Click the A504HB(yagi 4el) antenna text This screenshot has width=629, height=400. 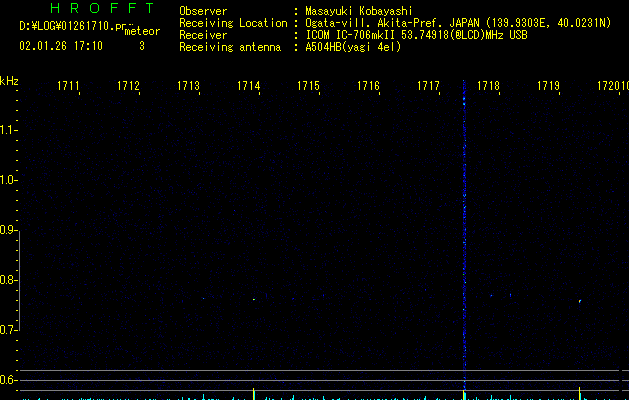[353, 47]
